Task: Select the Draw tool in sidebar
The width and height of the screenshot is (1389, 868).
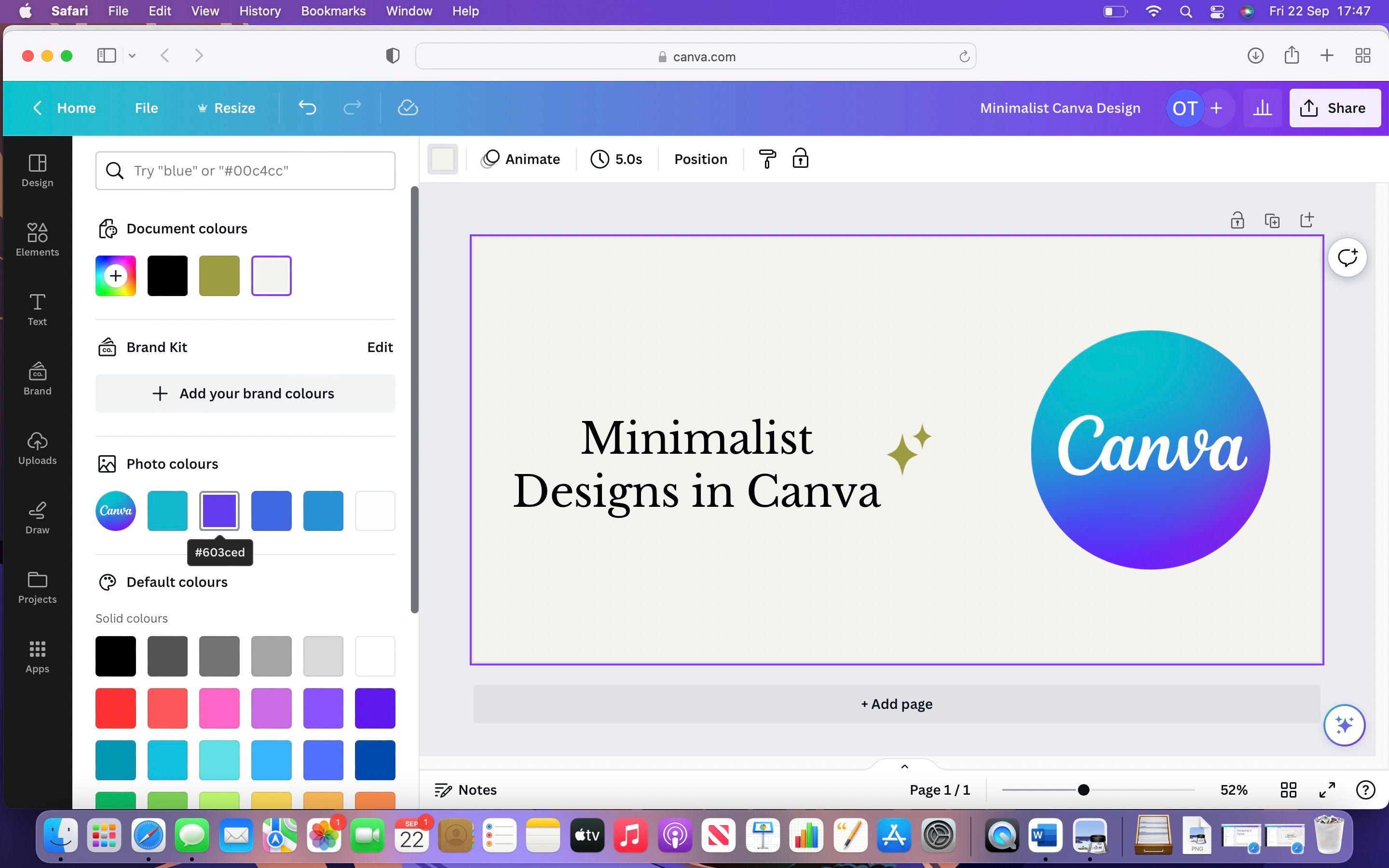Action: pyautogui.click(x=37, y=515)
